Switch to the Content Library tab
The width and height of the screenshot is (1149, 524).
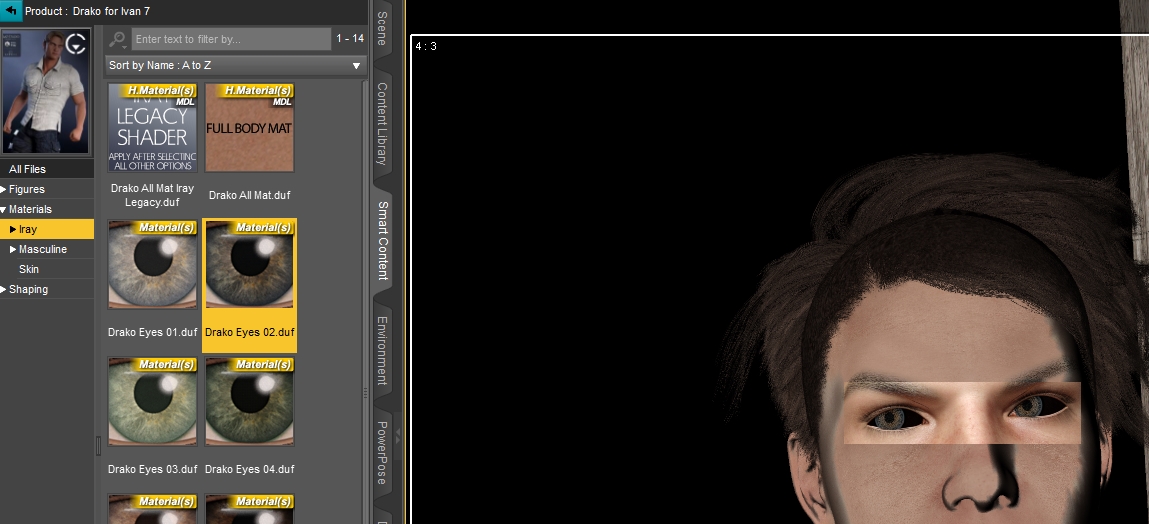pyautogui.click(x=382, y=123)
